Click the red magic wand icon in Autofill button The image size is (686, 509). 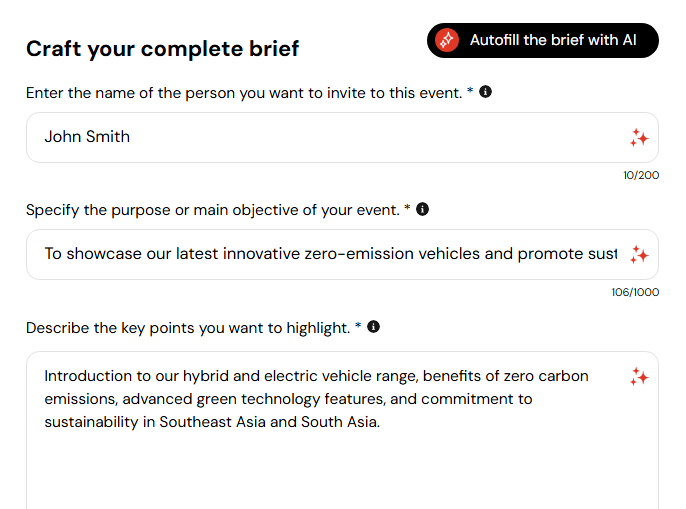(x=447, y=40)
